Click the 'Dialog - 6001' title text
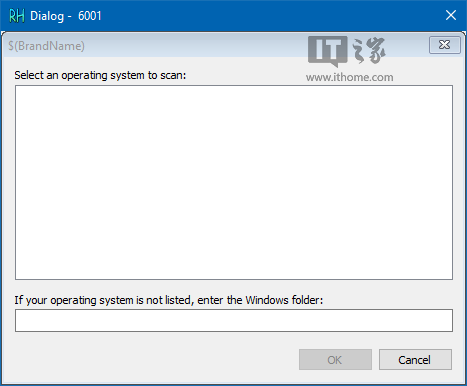This screenshot has height=386, width=467. pos(66,16)
